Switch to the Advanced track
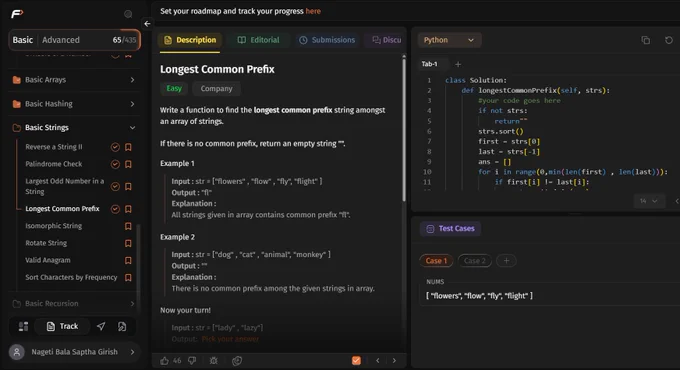680x370 pixels. (61, 40)
